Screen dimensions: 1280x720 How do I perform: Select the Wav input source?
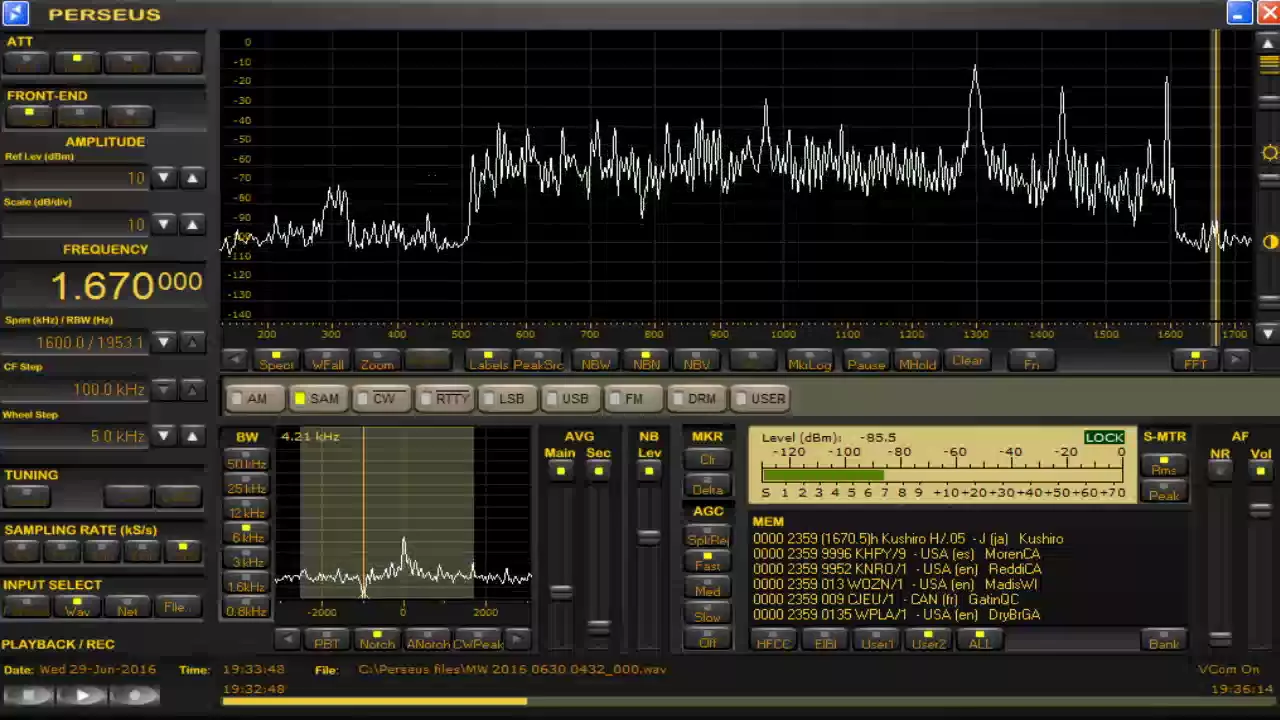point(77,608)
